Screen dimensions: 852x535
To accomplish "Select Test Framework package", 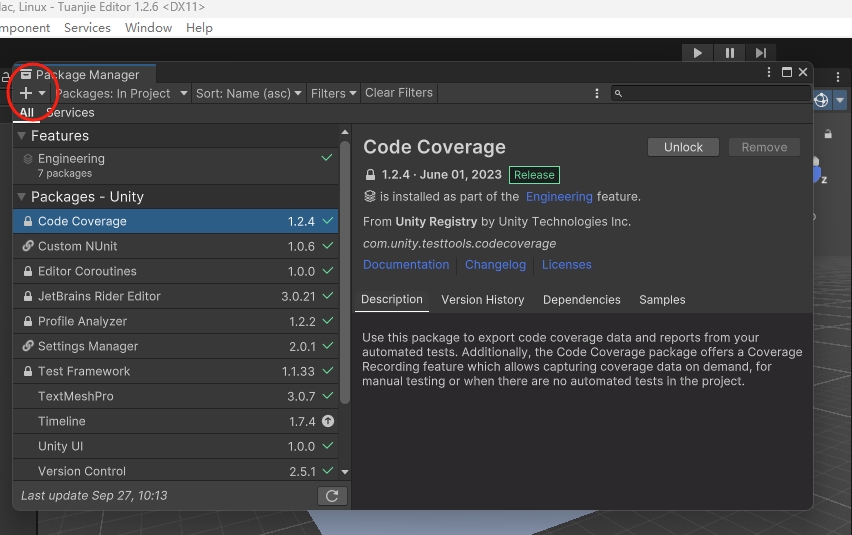I will [x=176, y=371].
